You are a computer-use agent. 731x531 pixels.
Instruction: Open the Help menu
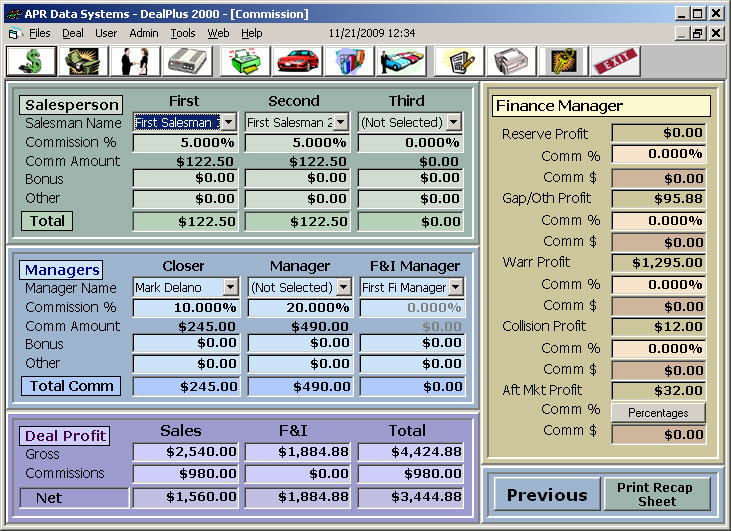(252, 33)
